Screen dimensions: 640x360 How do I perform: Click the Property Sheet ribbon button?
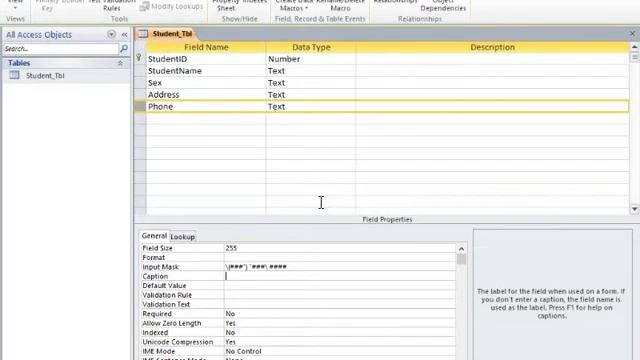(226, 5)
